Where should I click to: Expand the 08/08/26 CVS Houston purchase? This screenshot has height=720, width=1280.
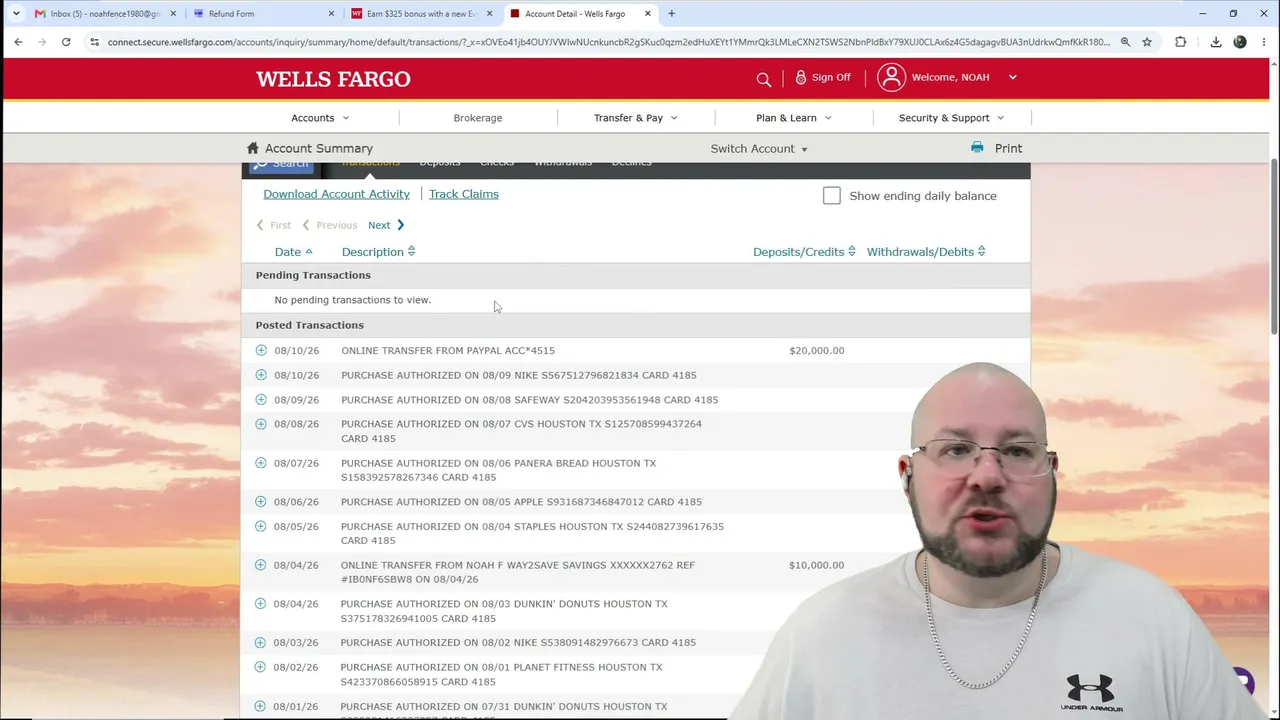[x=261, y=424]
